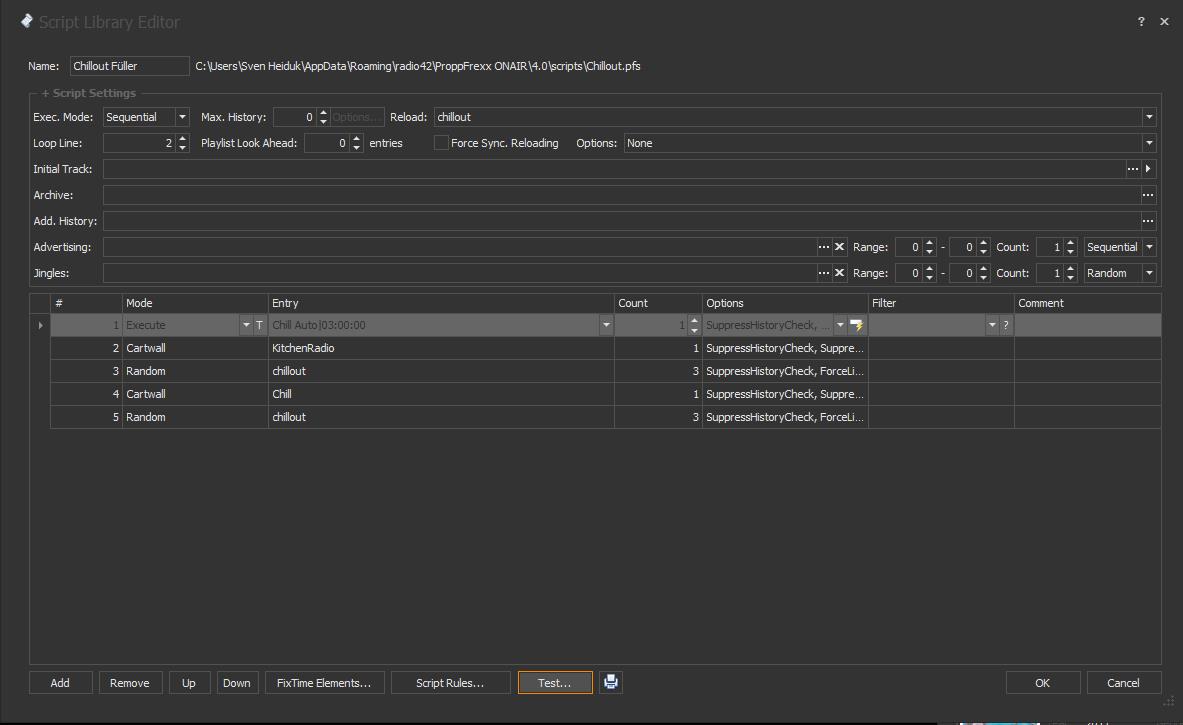Screen dimensions: 1183x725
Task: Click the Add button
Action: [60, 683]
